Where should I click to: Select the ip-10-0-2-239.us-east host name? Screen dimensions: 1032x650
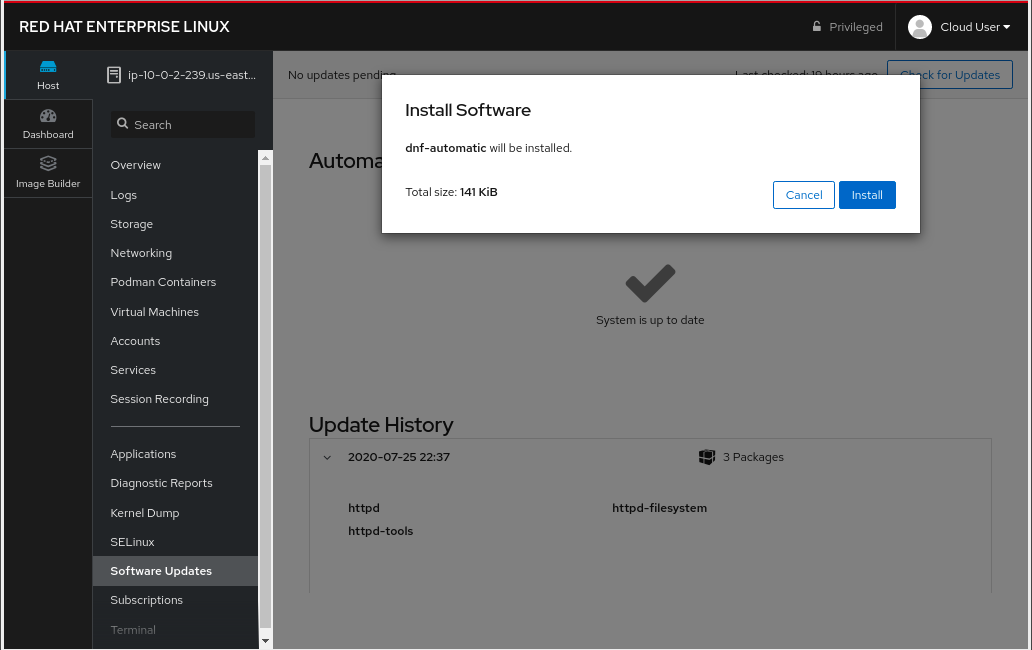(192, 75)
